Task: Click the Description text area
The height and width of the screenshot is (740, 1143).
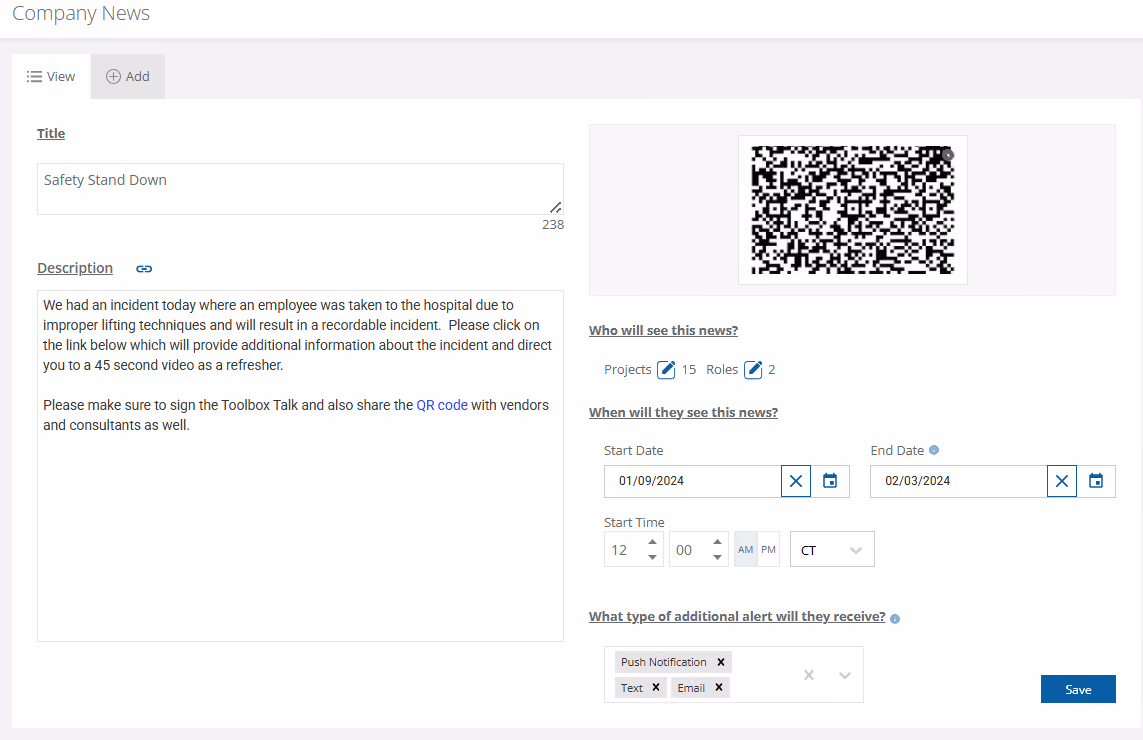Action: [x=300, y=466]
